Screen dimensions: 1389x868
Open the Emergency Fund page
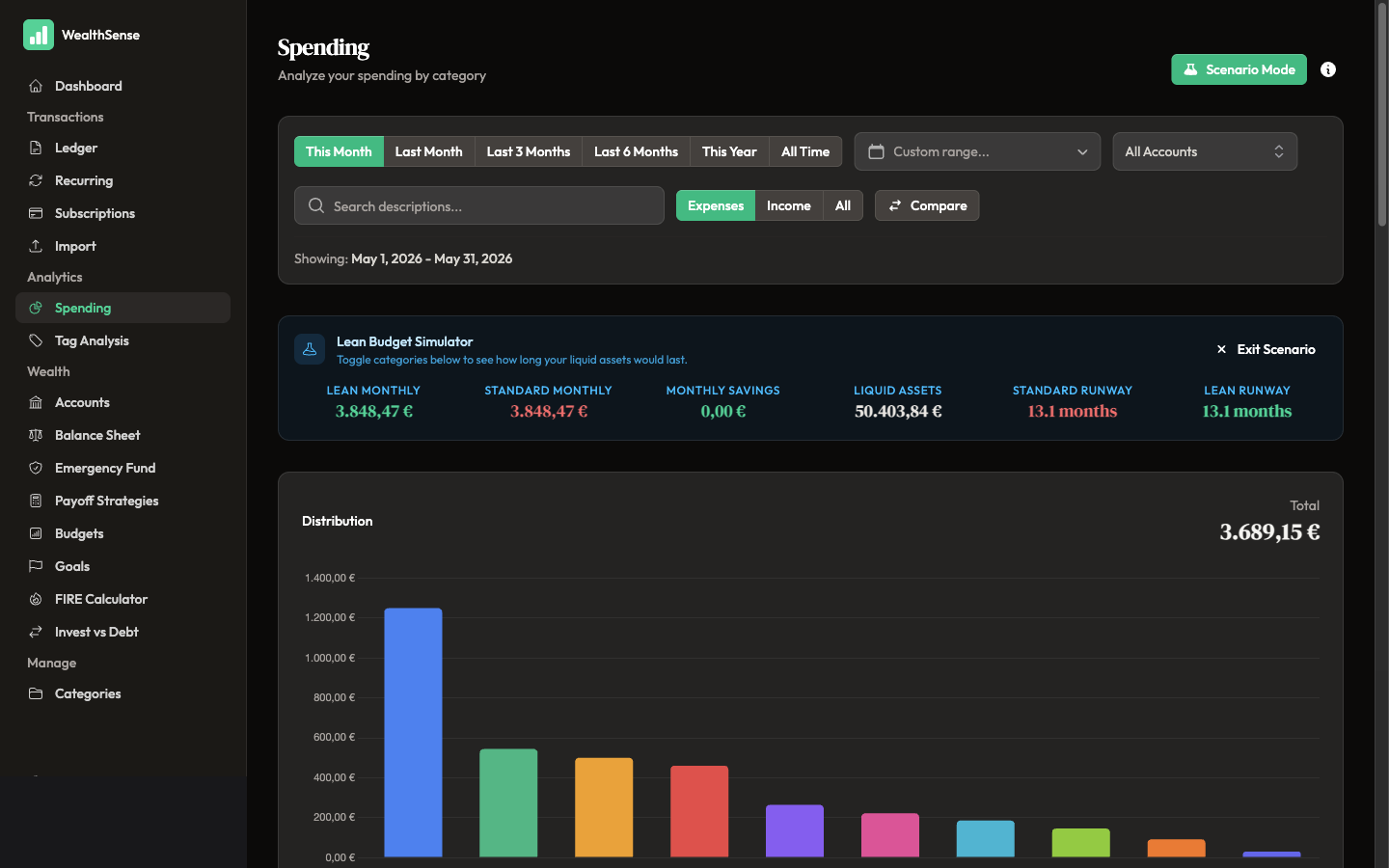pyautogui.click(x=123, y=468)
